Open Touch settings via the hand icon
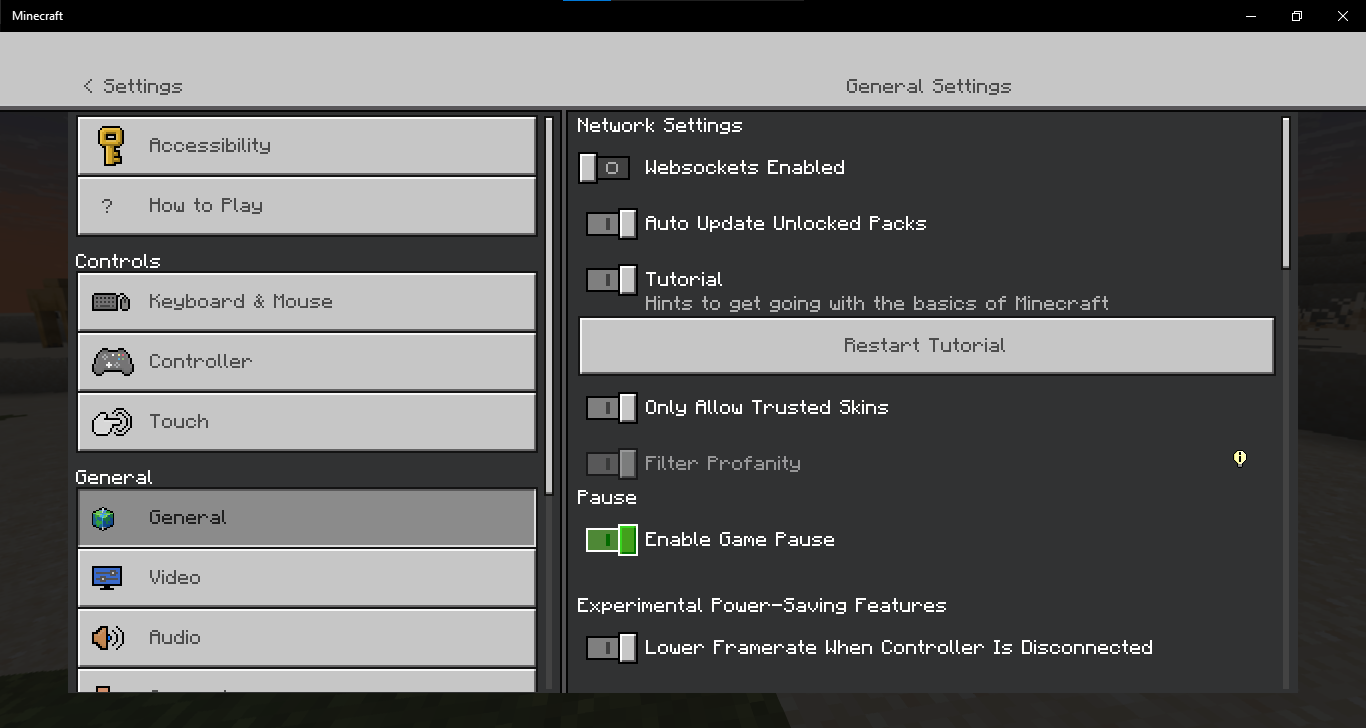The width and height of the screenshot is (1366, 728). pos(111,422)
